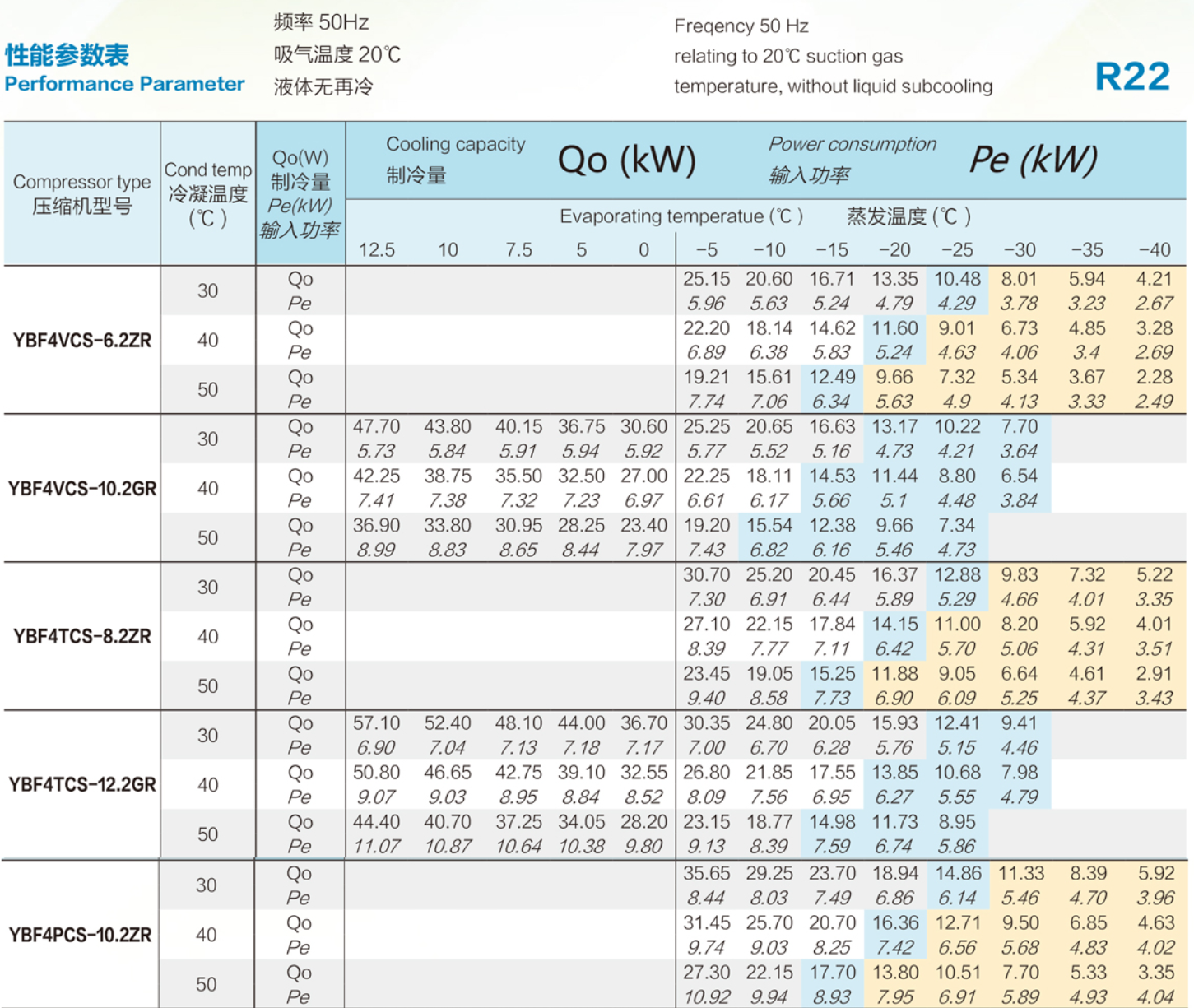
Task: Select the '液体无再冷' line
Action: (323, 86)
